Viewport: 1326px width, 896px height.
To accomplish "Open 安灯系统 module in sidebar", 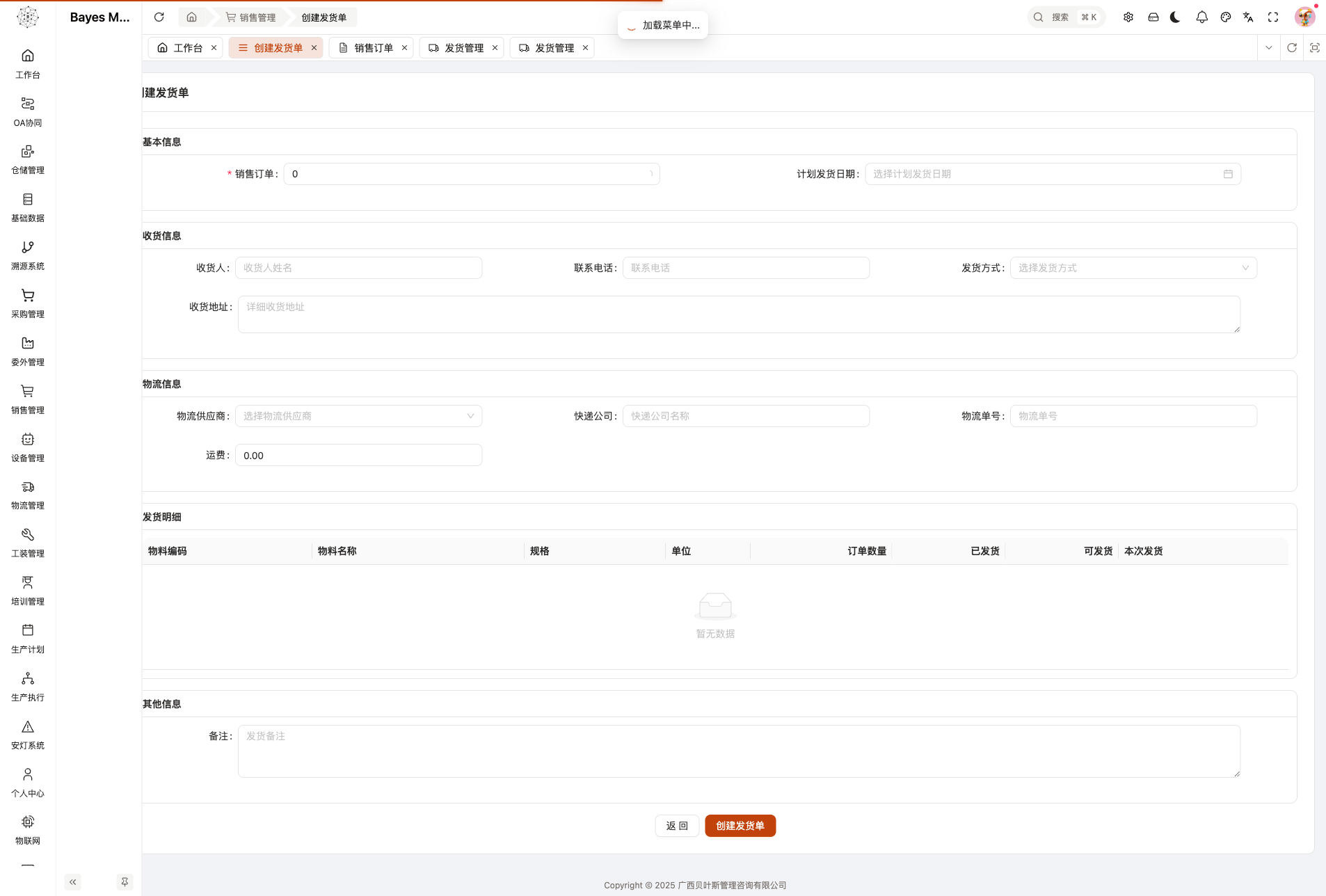I will 28,735.
